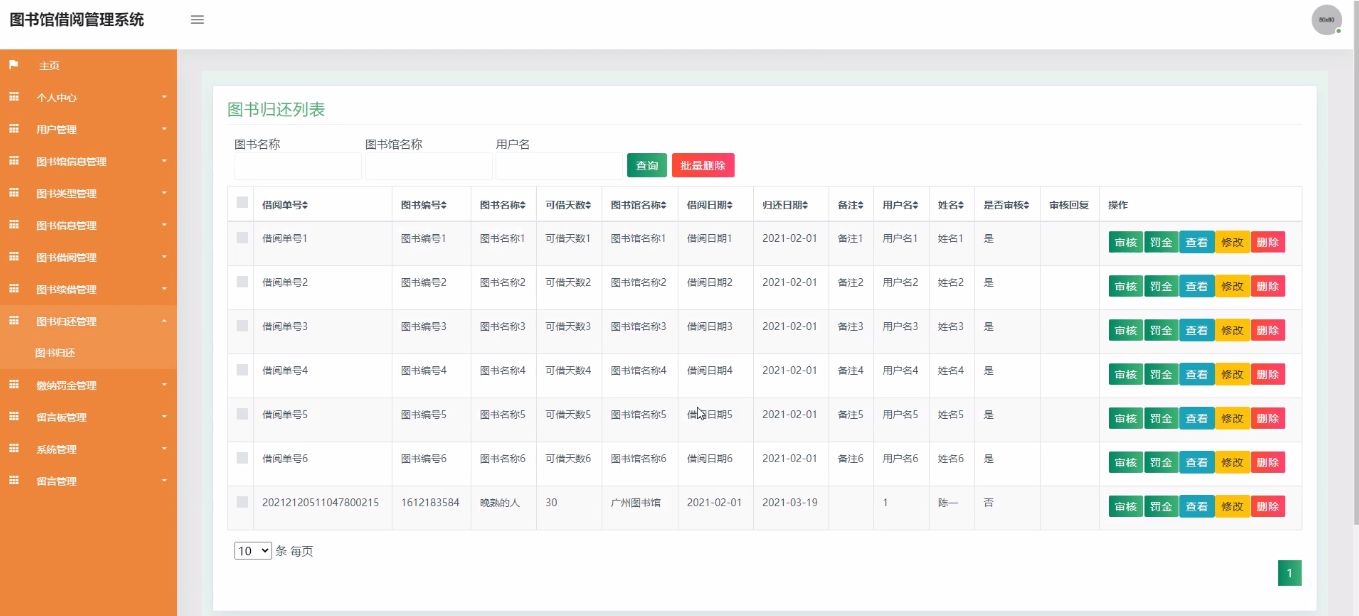
Task: Sort by 图书编号 column arrows
Action: click(444, 205)
